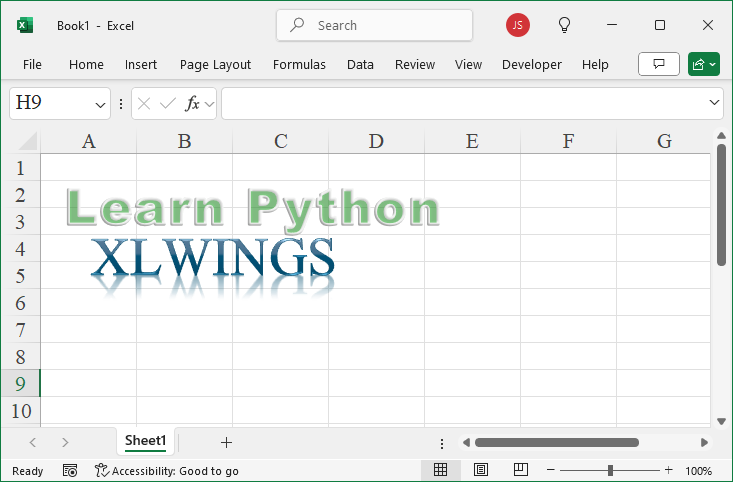Switch to Normal view
733x482 pixels.
[x=440, y=469]
